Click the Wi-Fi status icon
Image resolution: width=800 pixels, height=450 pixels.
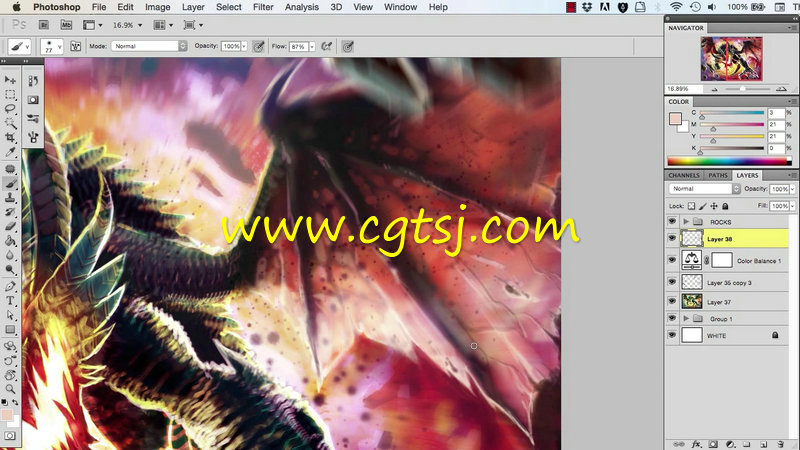(x=676, y=7)
